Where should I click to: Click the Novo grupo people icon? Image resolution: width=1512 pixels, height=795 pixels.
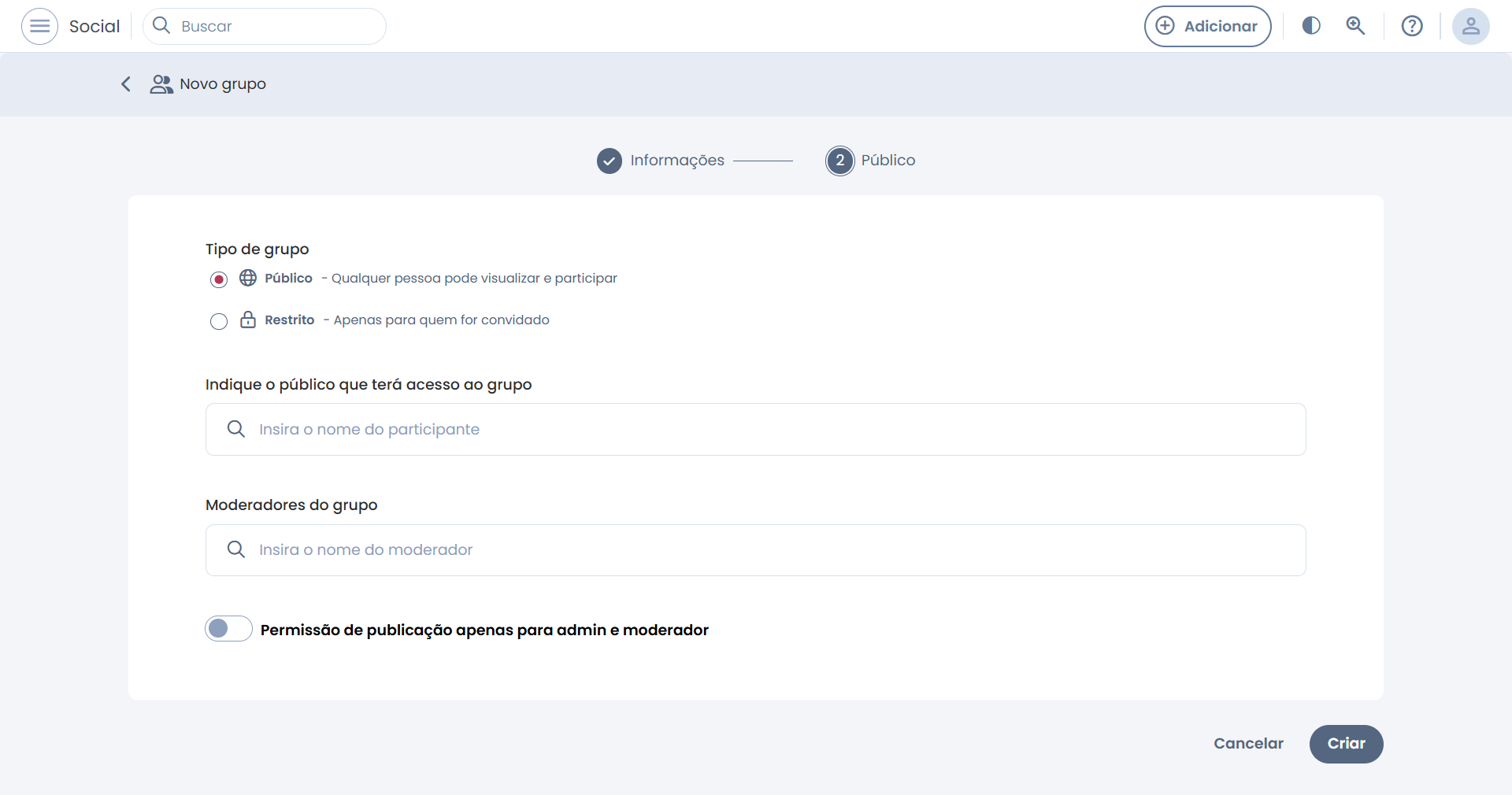[161, 84]
